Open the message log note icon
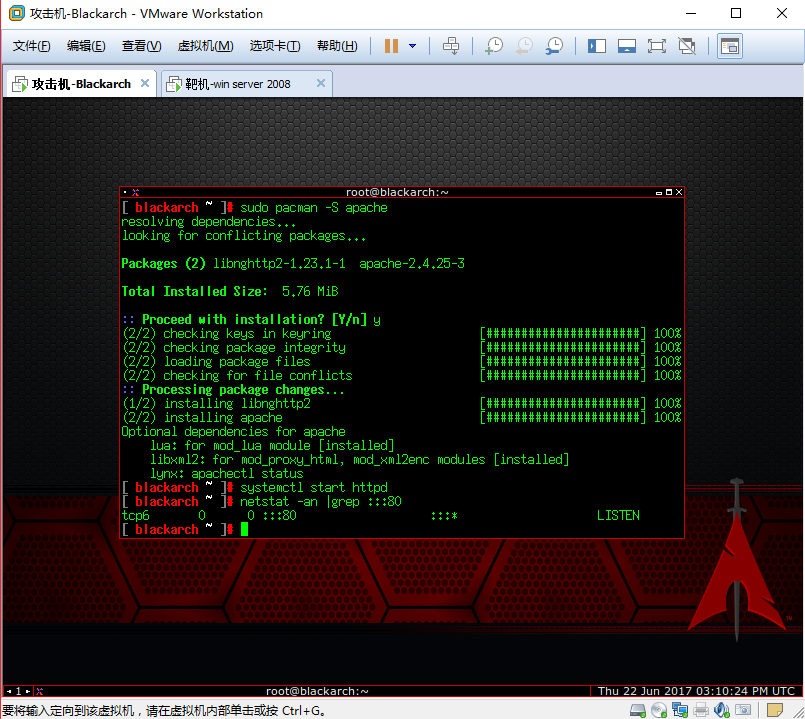 coord(775,710)
